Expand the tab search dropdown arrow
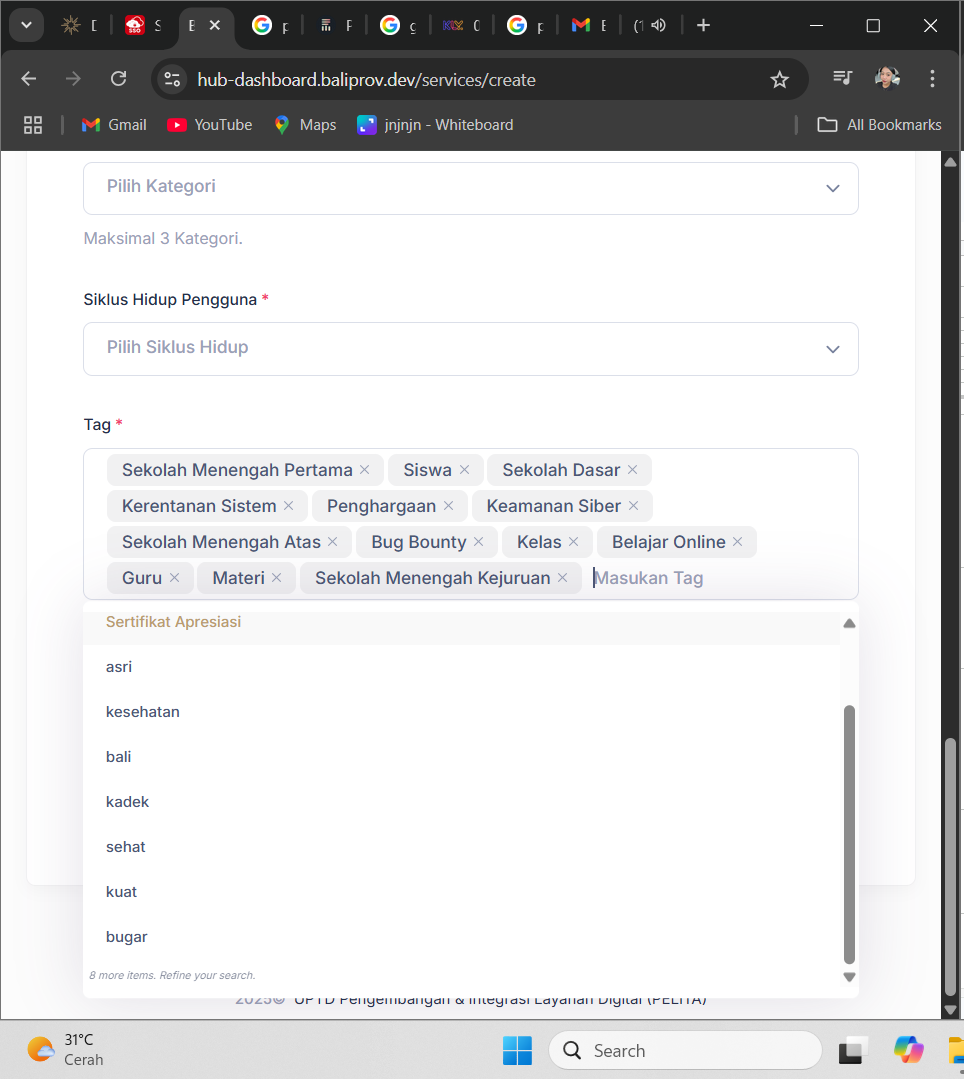 (26, 26)
